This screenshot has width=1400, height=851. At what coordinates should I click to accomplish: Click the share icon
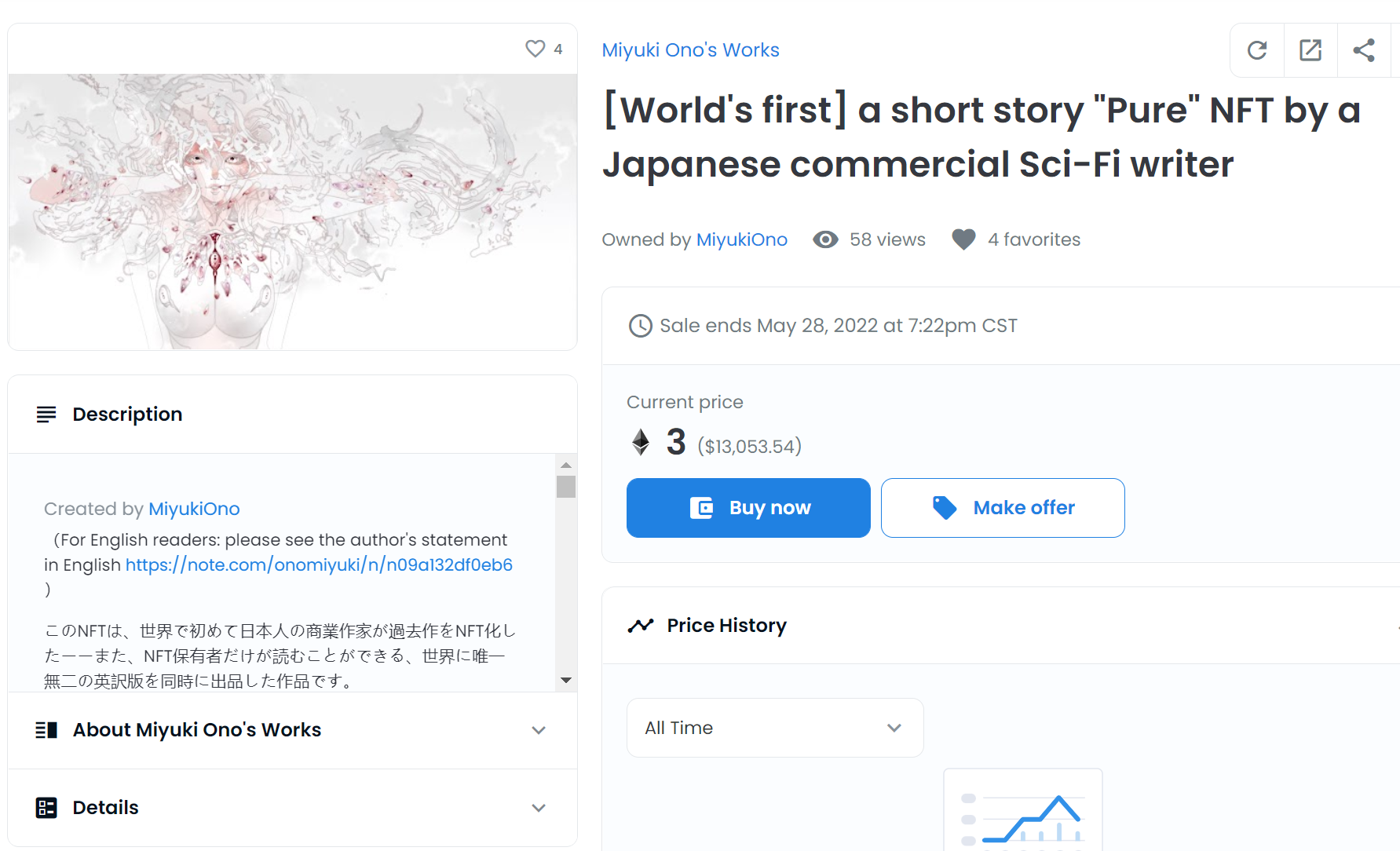1364,50
